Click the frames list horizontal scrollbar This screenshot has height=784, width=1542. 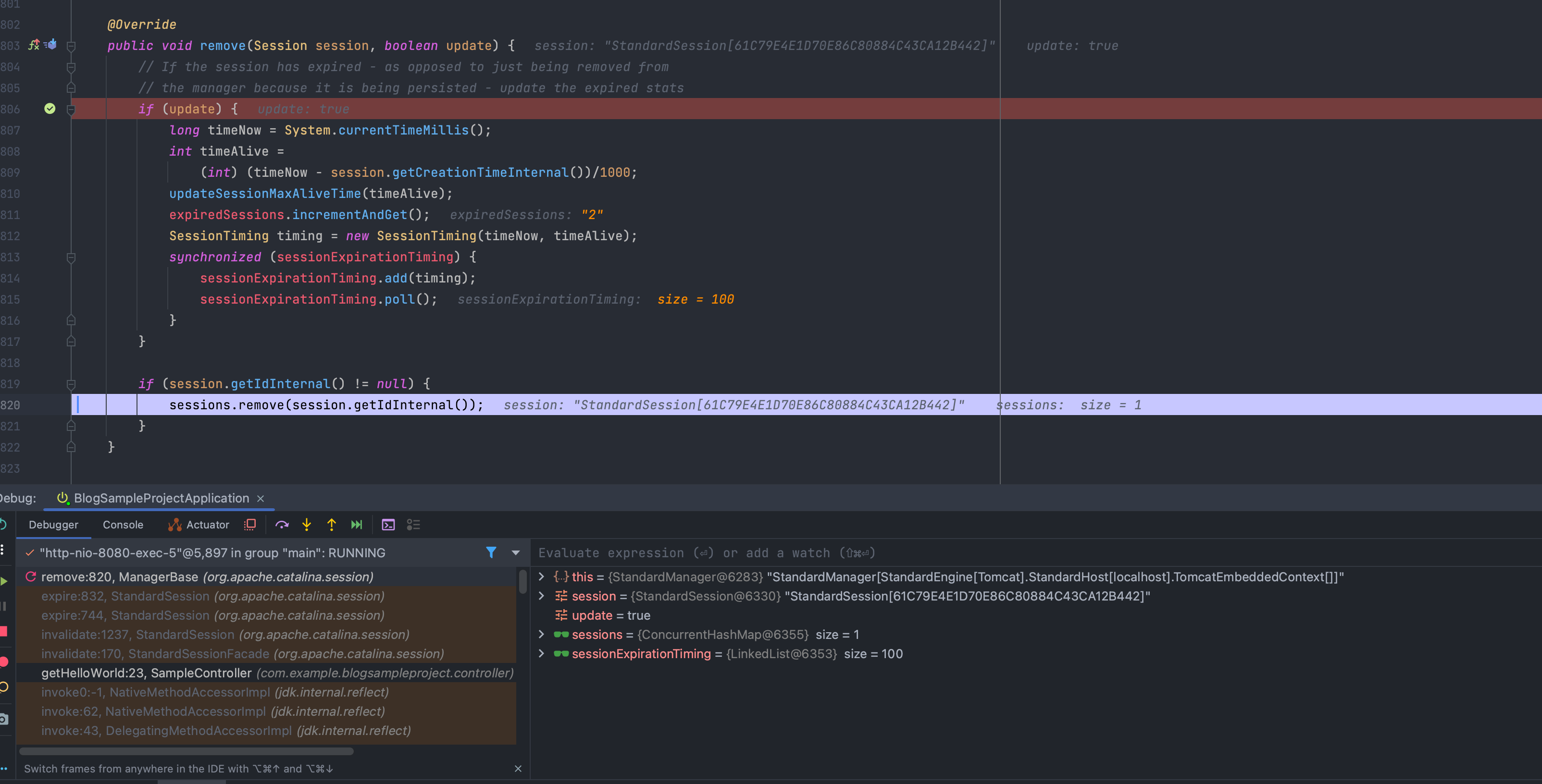[x=186, y=751]
